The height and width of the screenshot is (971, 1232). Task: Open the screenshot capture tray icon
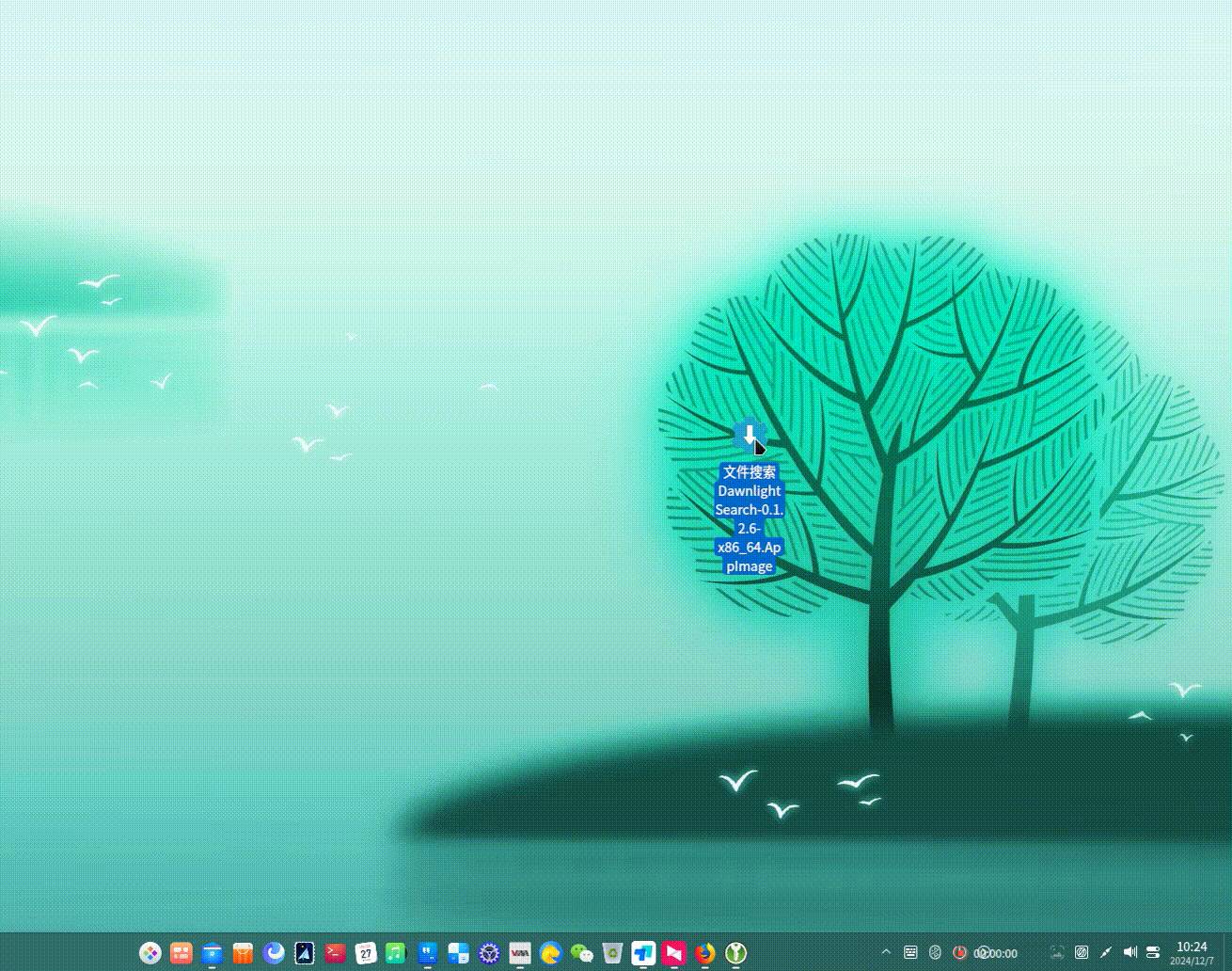click(x=1057, y=952)
